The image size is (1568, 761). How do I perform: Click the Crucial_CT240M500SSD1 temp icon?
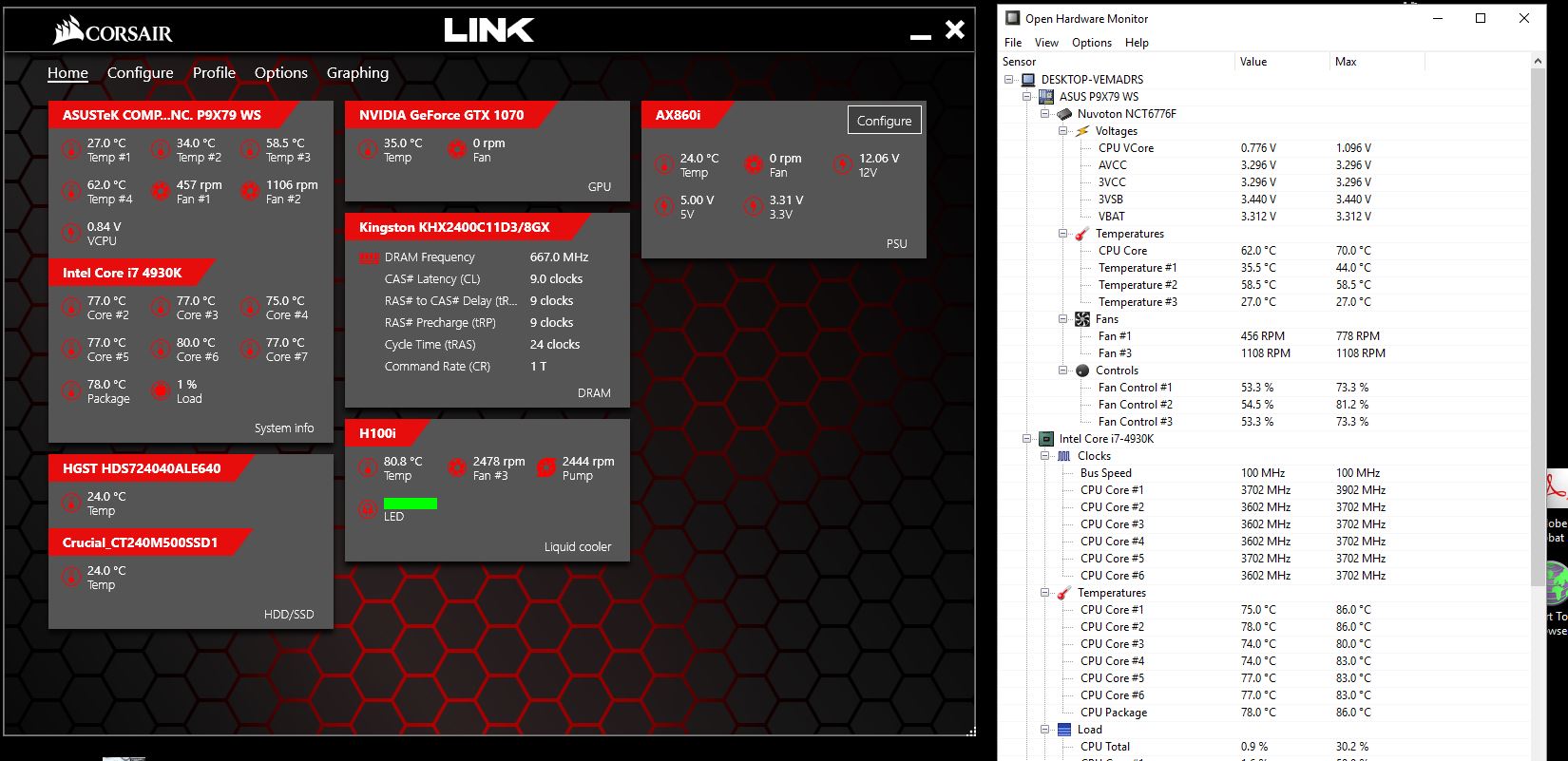click(71, 577)
